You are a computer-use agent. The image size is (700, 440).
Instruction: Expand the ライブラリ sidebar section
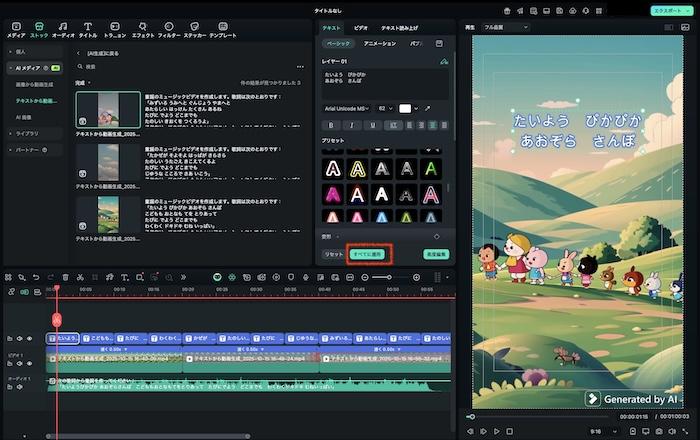coord(34,133)
